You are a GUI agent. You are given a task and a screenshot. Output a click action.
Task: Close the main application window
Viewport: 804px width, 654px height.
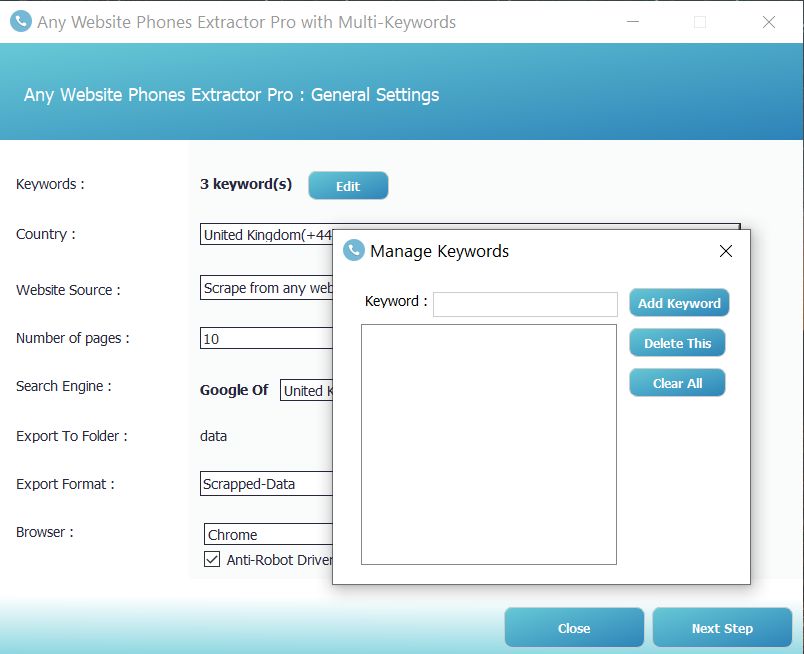(769, 22)
